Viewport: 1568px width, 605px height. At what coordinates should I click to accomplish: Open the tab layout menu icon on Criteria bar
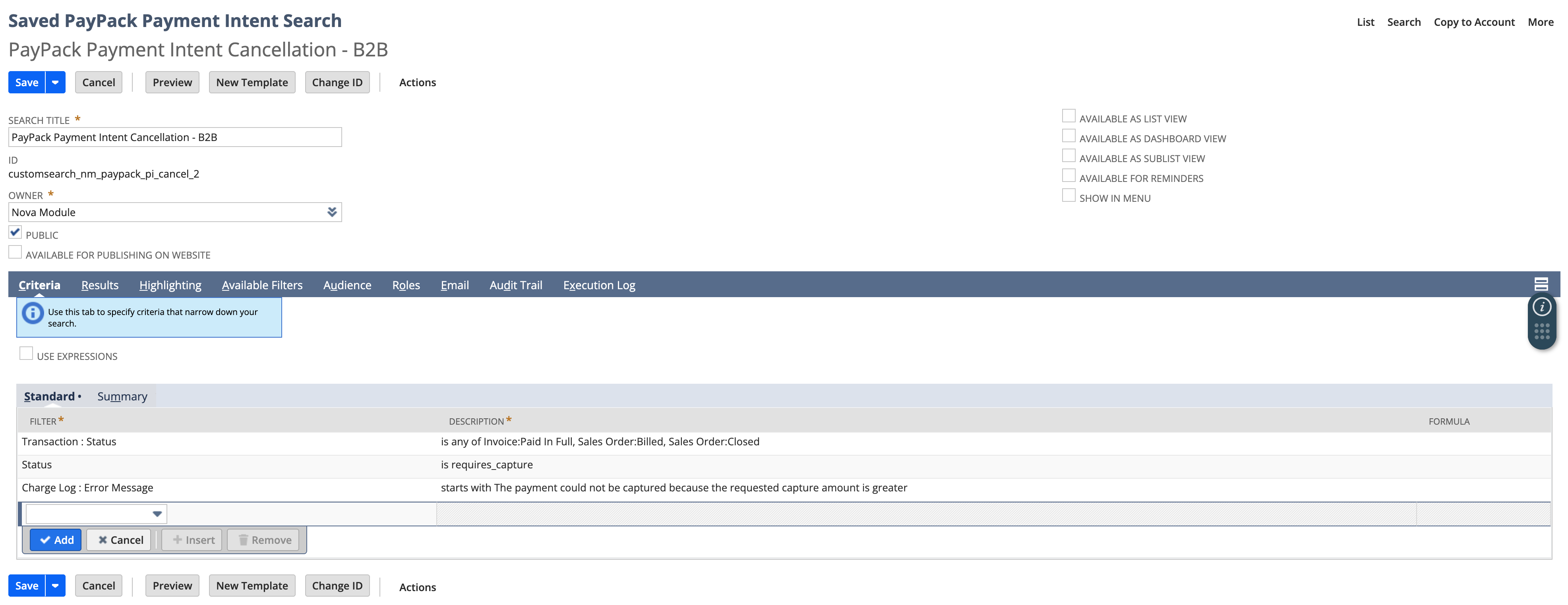pyautogui.click(x=1541, y=284)
